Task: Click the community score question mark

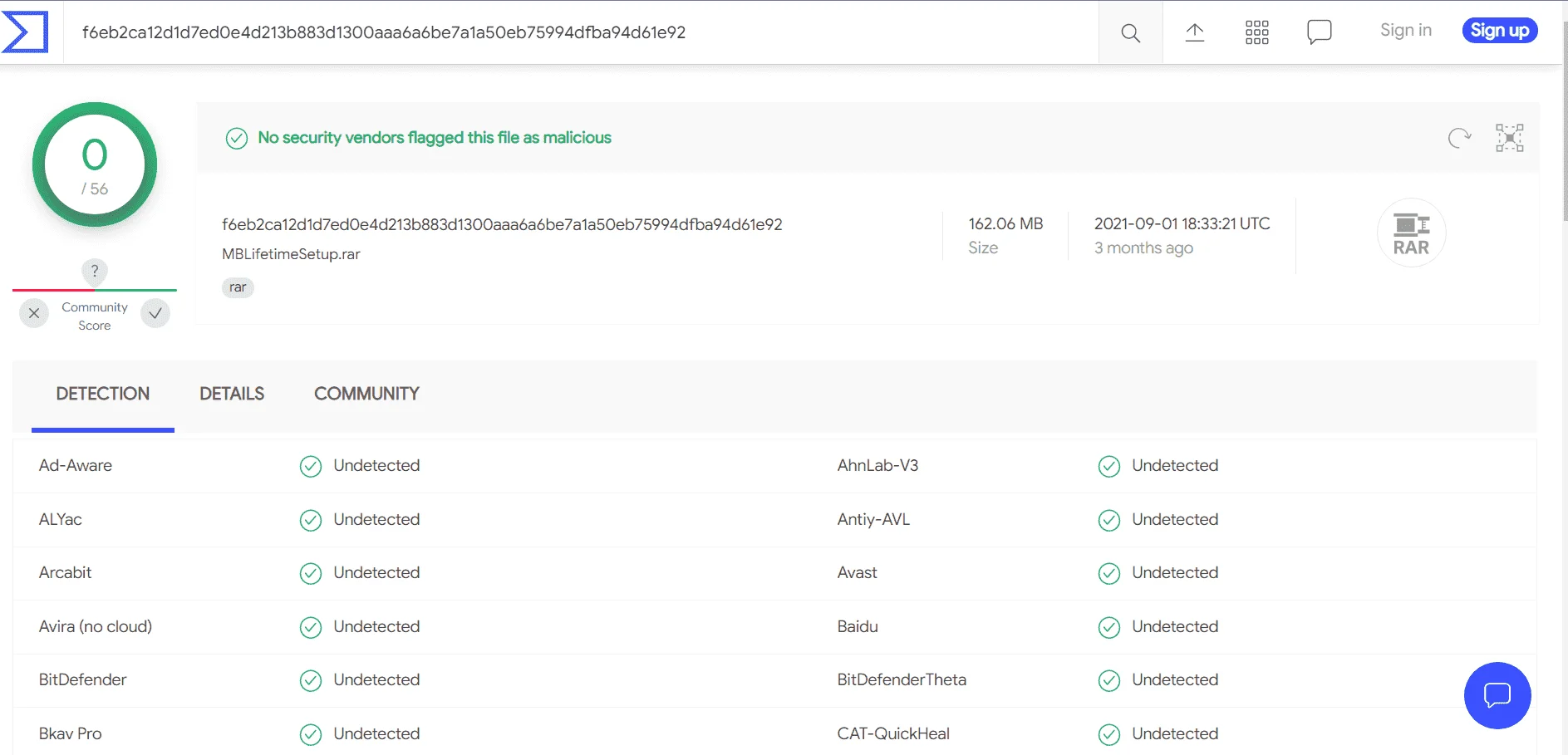Action: 95,271
